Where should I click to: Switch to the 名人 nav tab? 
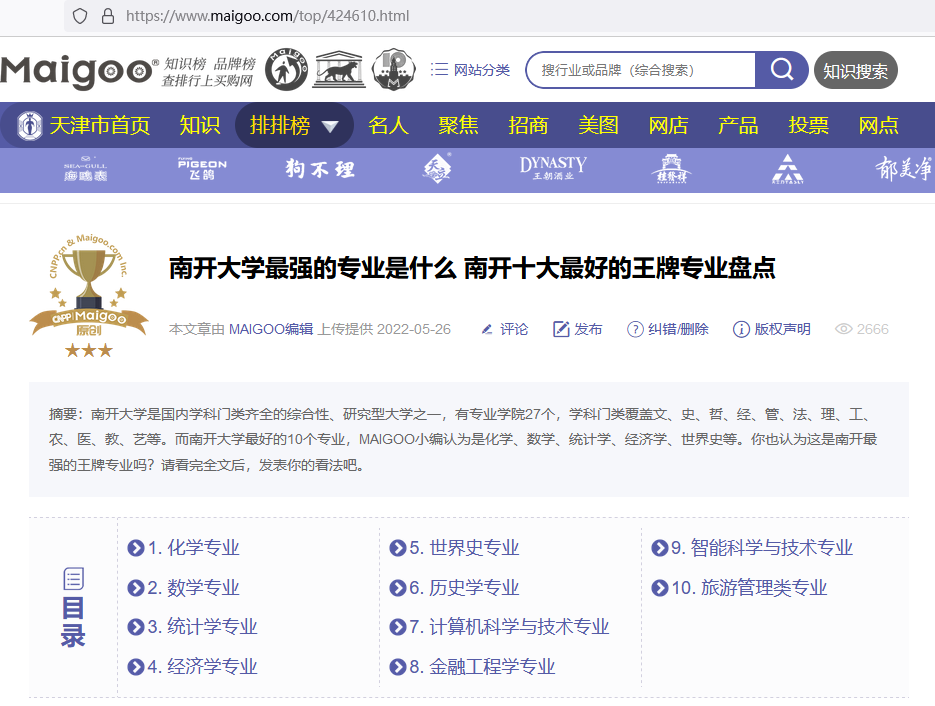[388, 125]
